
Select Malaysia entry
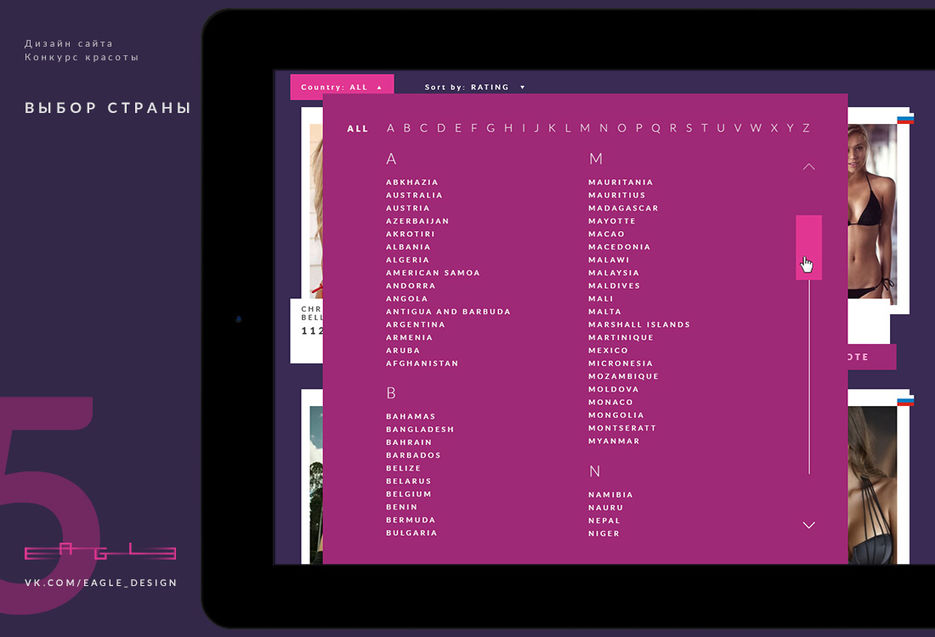tap(614, 273)
